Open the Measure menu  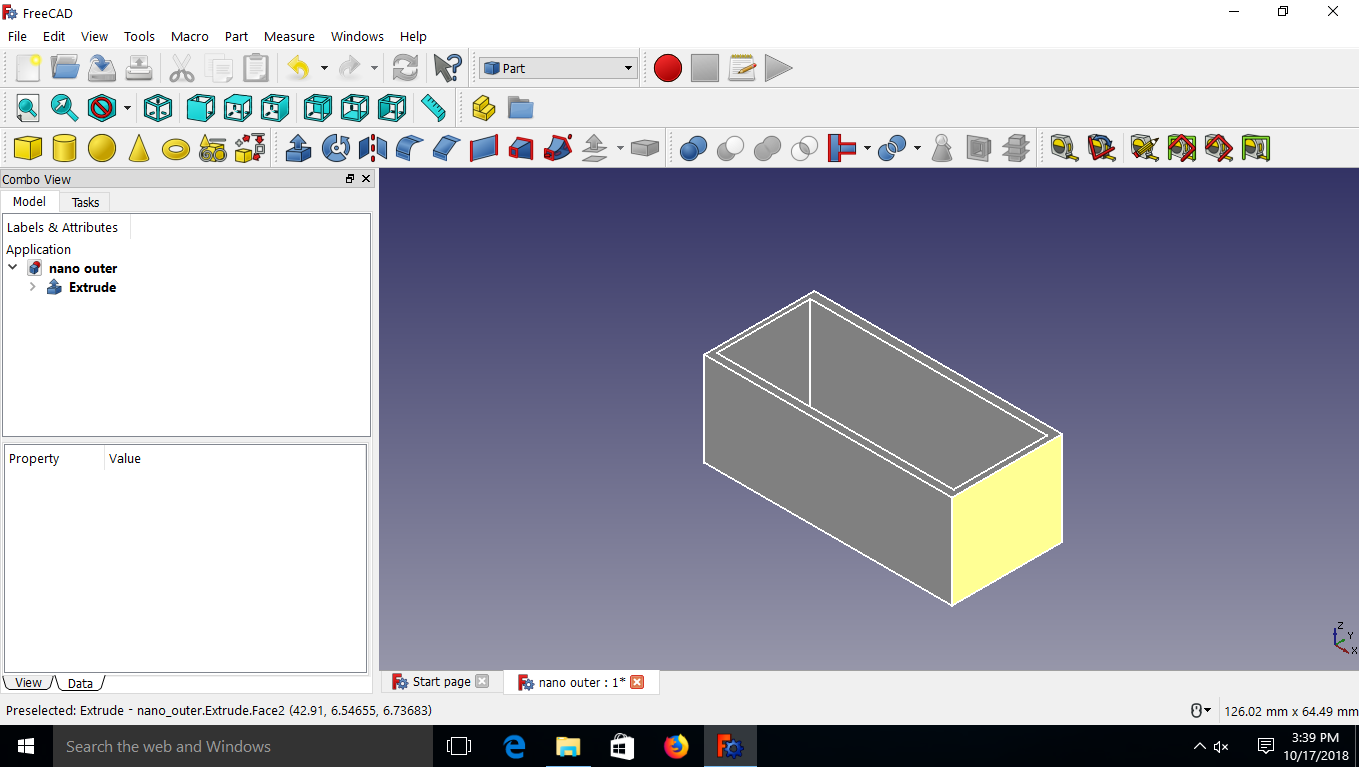pos(289,36)
